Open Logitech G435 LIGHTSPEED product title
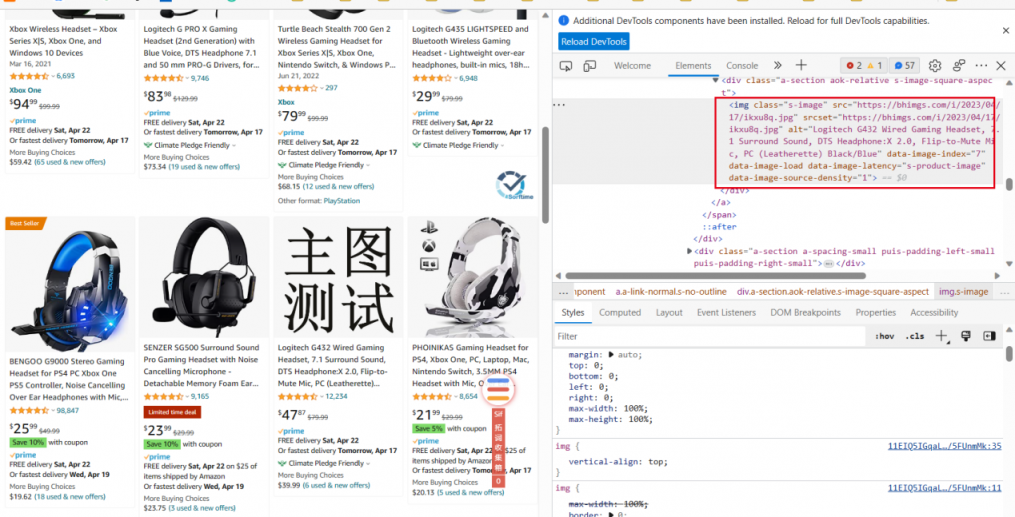Image resolution: width=1015 pixels, height=517 pixels. coord(471,47)
